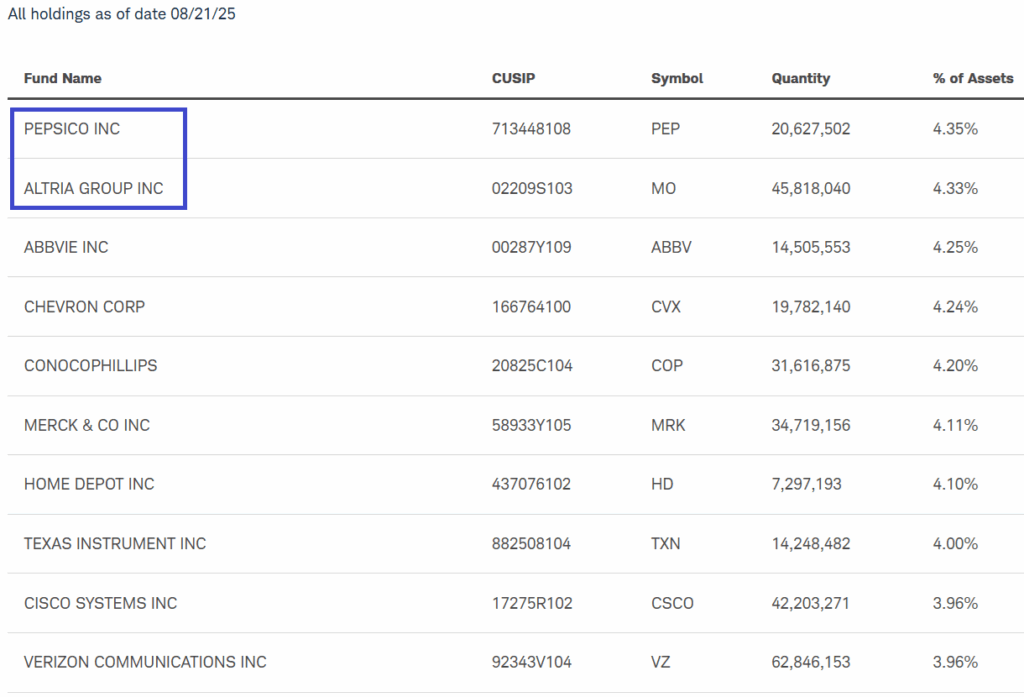Open VERIZON COMMUNICATIONS INC holding
1024x697 pixels.
(145, 662)
